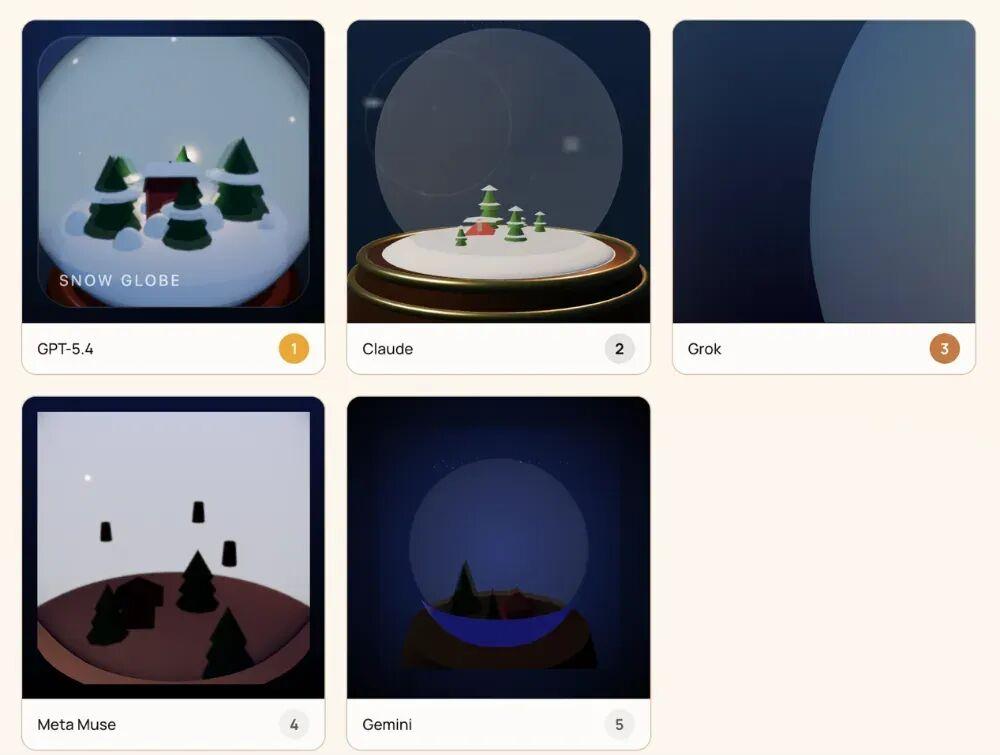Click the Grok model label
This screenshot has width=1000, height=755.
coord(704,349)
